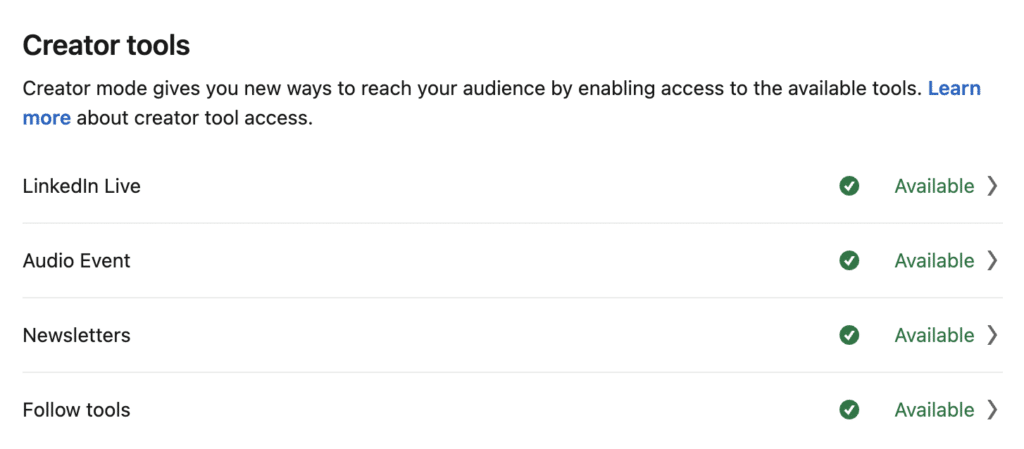Open Audio Event details via its chevron
The height and width of the screenshot is (449, 1024).
992,260
